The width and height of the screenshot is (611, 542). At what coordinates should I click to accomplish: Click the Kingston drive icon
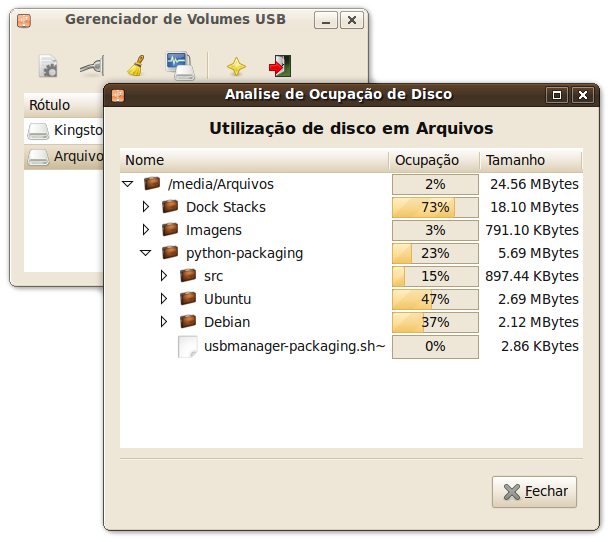38,131
